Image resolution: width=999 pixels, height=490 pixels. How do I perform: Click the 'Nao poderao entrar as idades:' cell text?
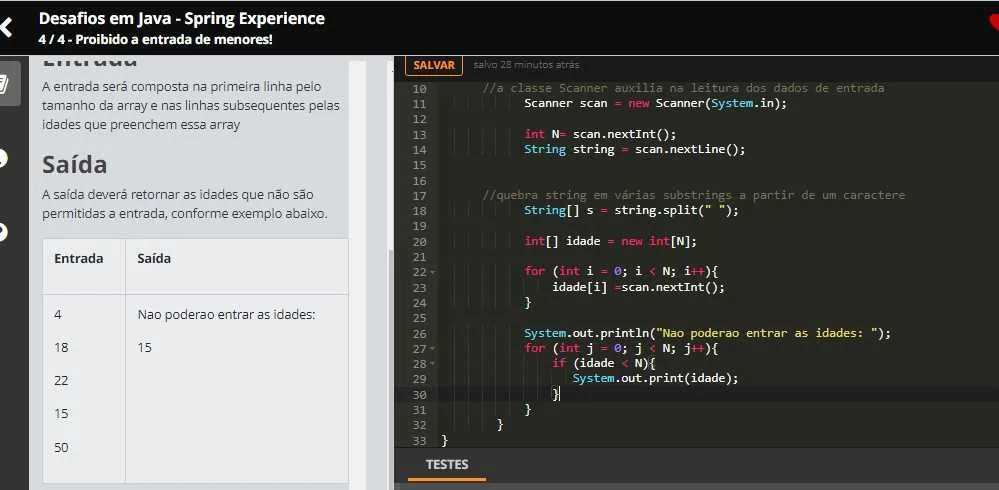pos(226,315)
